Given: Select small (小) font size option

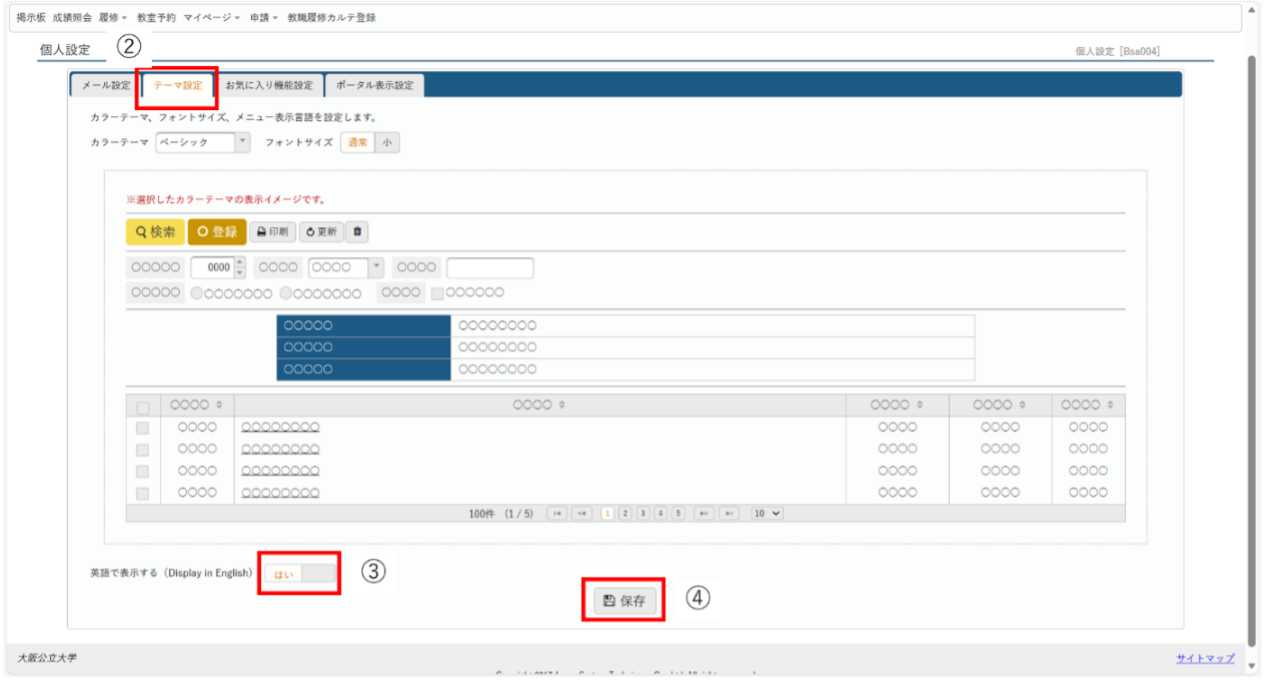Looking at the screenshot, I should pos(387,143).
